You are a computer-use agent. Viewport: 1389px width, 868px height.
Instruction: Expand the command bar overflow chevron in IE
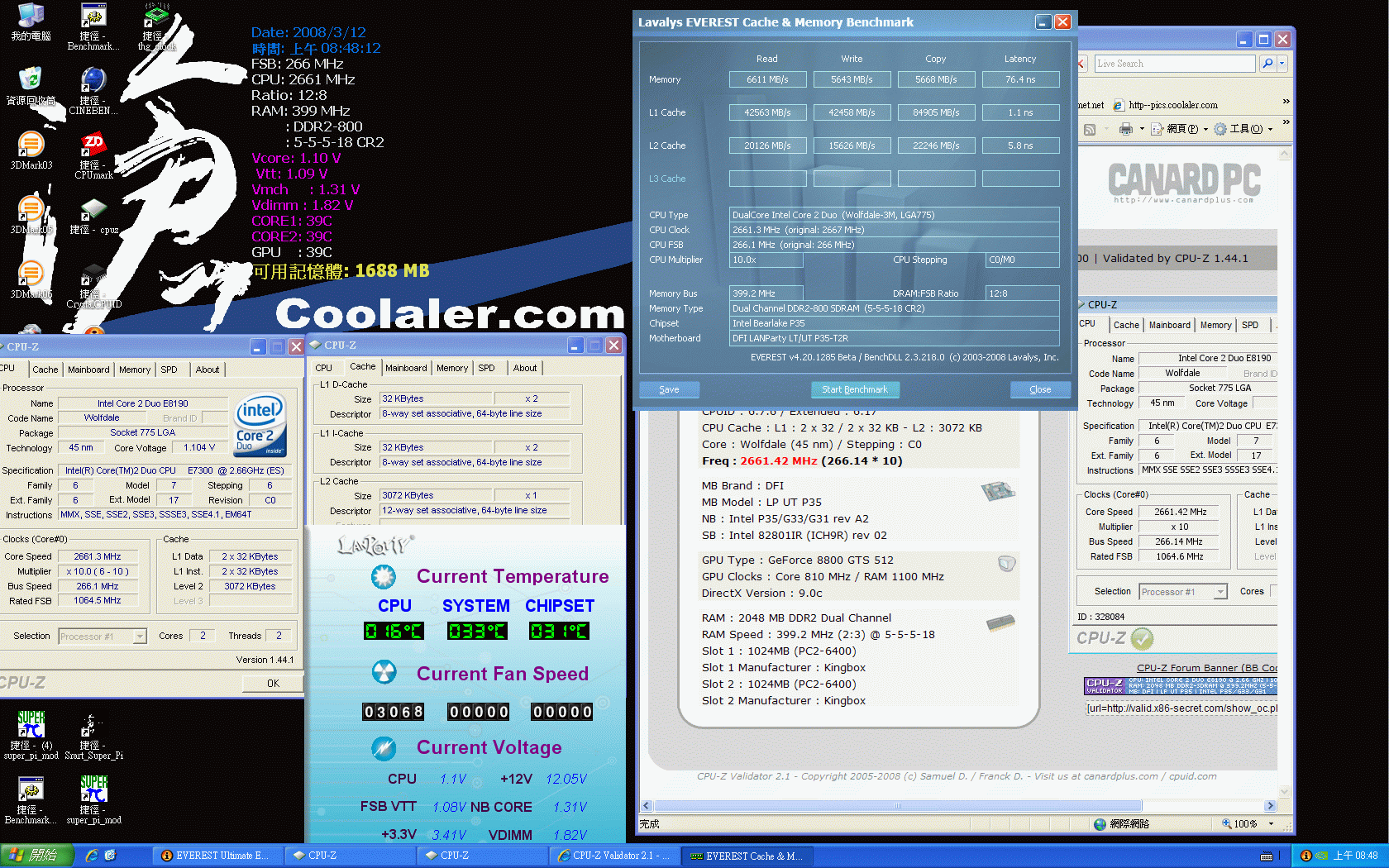pyautogui.click(x=1286, y=121)
